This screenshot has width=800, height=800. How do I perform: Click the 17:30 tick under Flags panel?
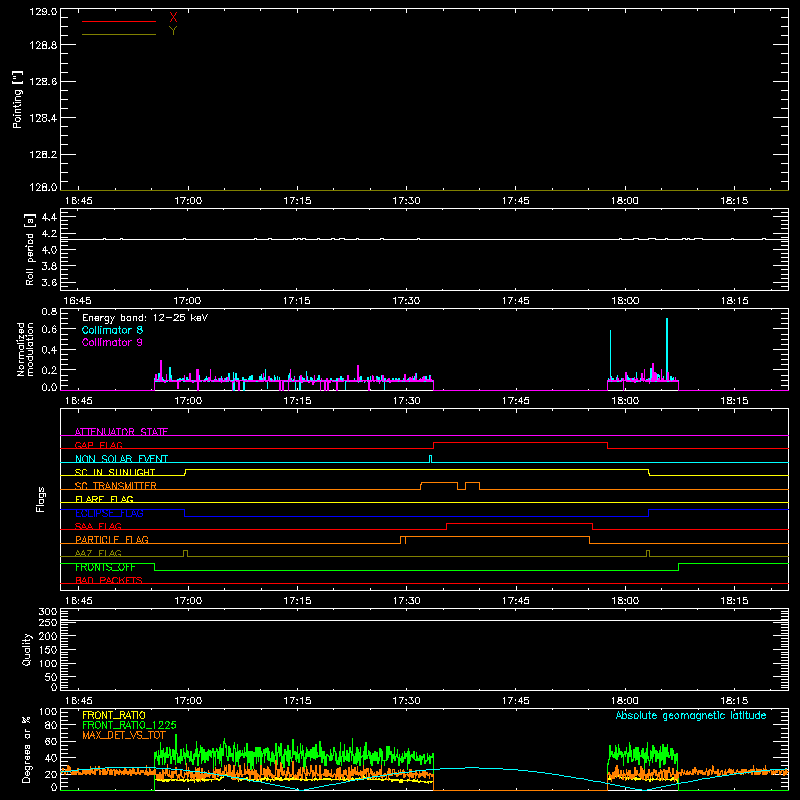click(407, 601)
